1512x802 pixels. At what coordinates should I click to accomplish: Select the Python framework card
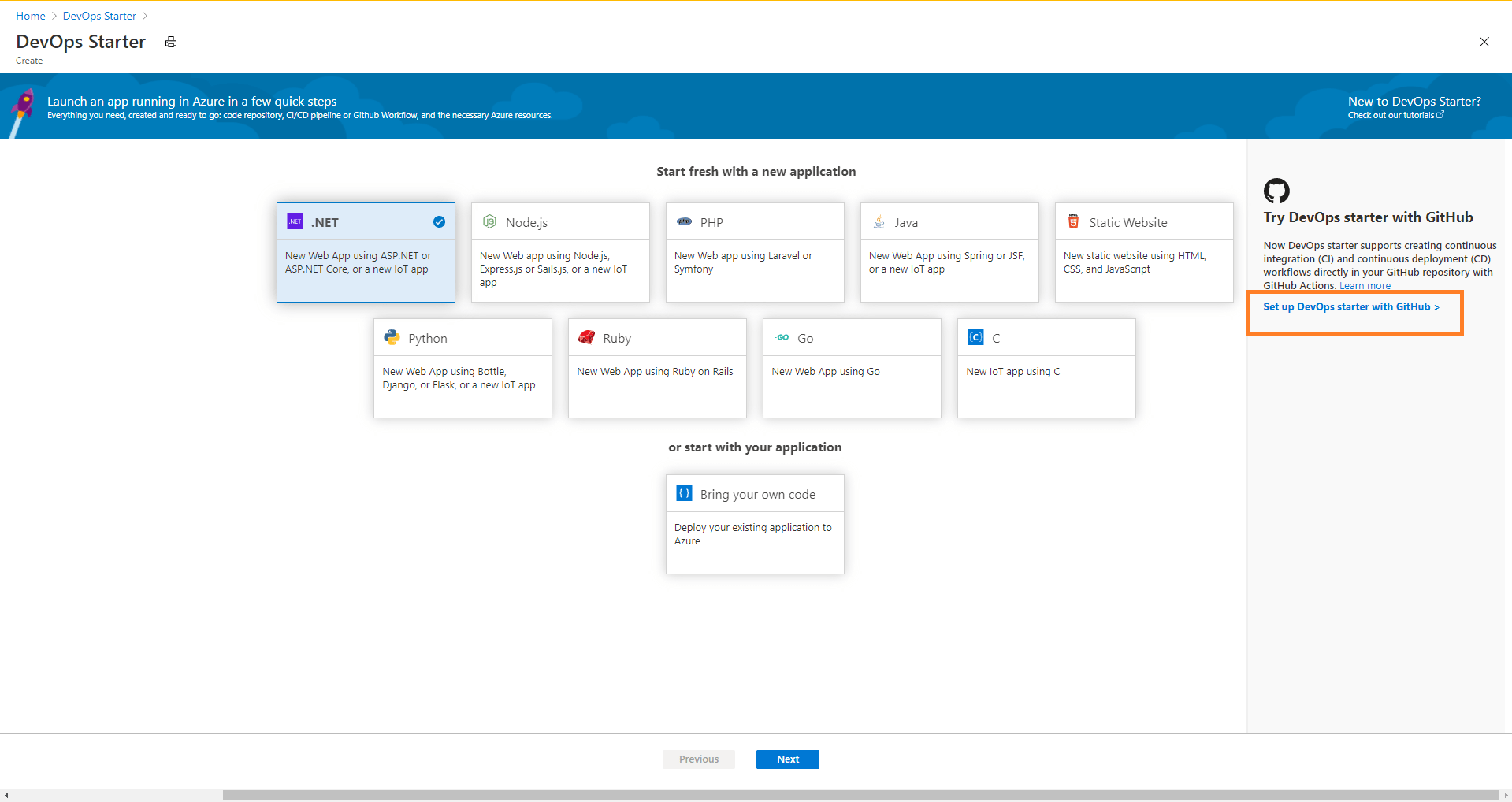[x=463, y=368]
